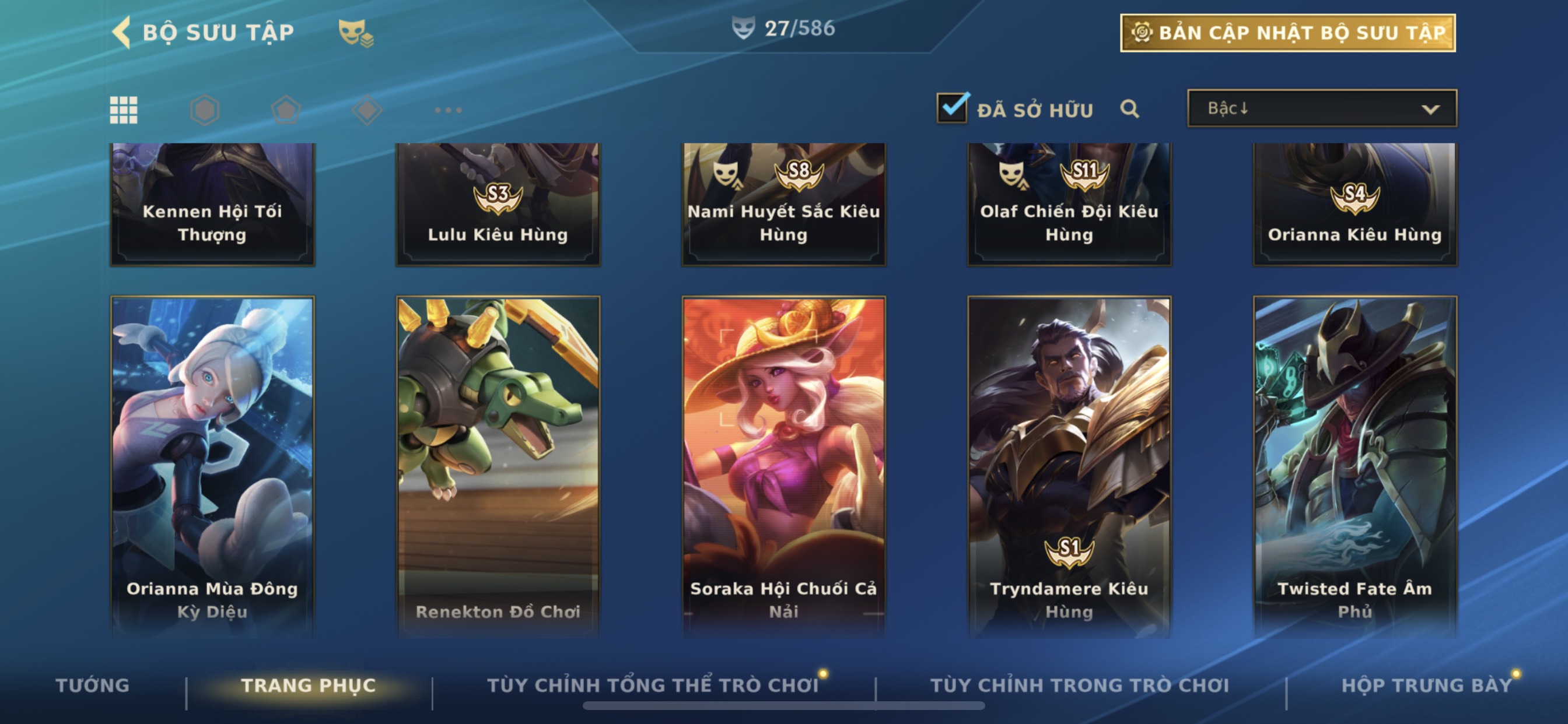Open the mask with coins icon

click(356, 33)
